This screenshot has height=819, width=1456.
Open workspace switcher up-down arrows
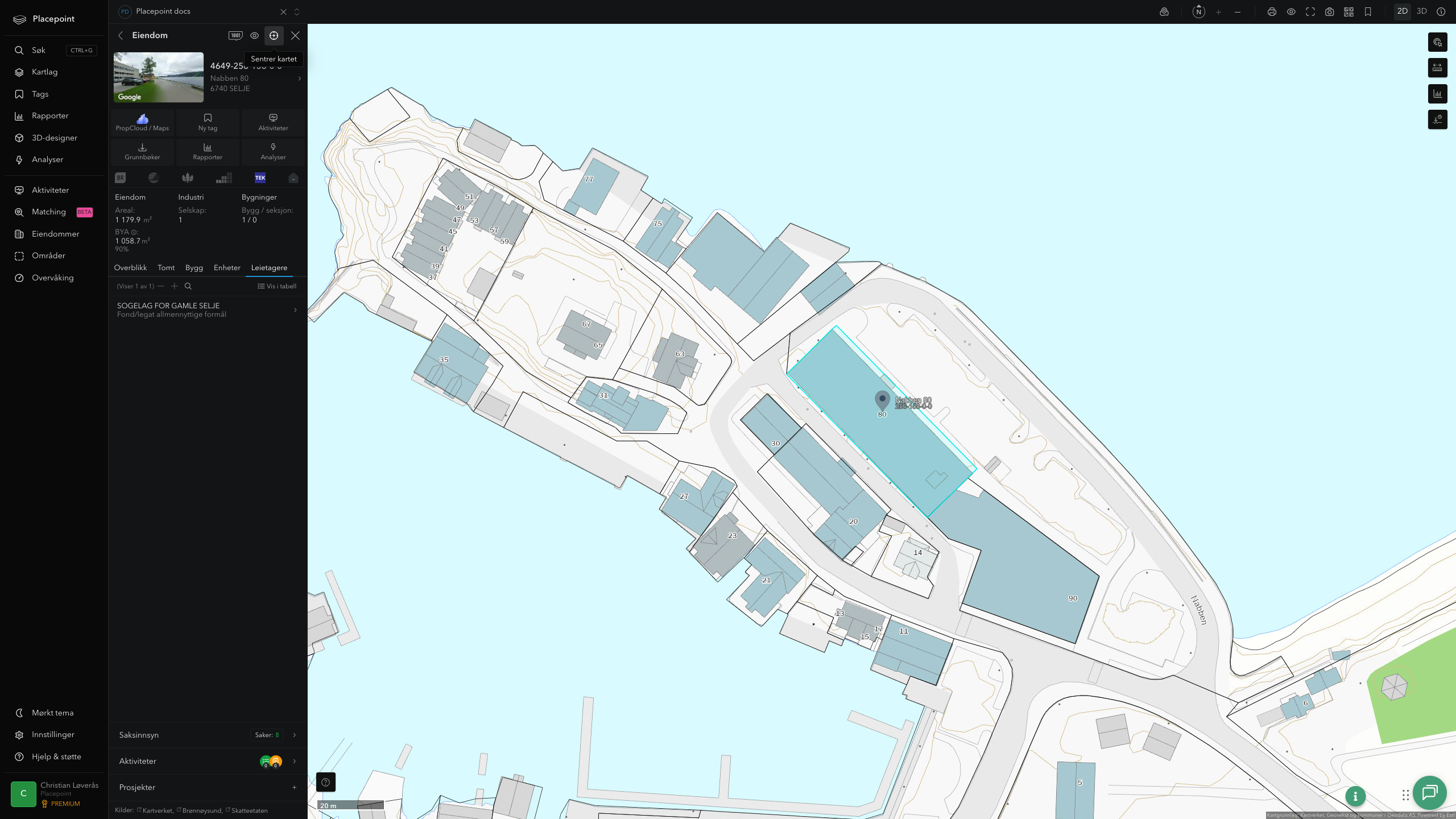click(296, 11)
